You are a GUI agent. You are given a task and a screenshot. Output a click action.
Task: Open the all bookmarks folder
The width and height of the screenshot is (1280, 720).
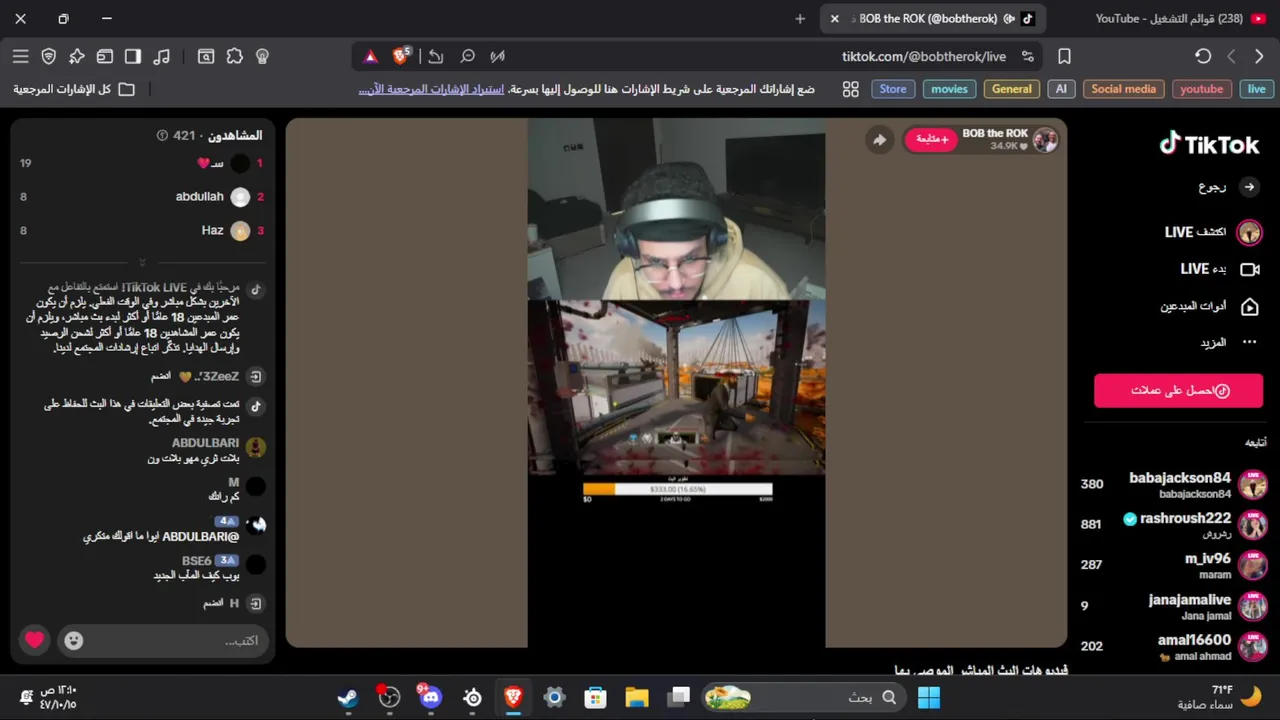point(74,89)
